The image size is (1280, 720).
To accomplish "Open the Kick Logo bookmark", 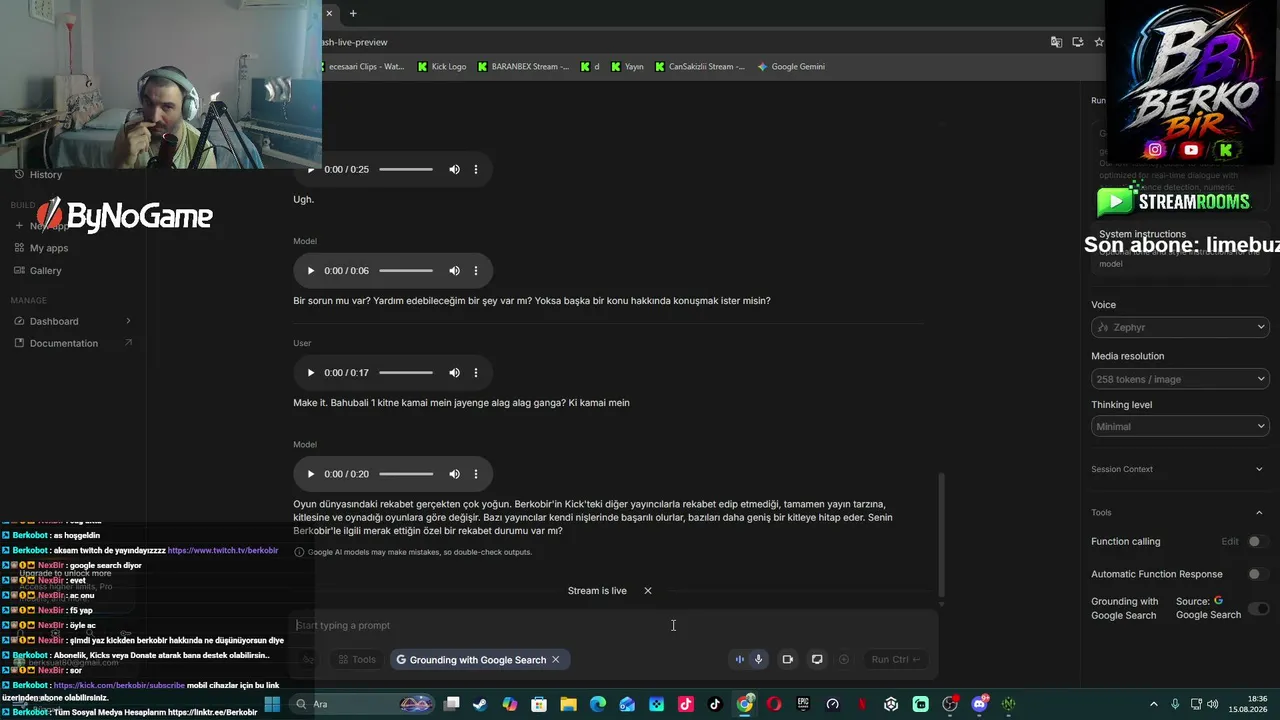I will pyautogui.click(x=442, y=67).
